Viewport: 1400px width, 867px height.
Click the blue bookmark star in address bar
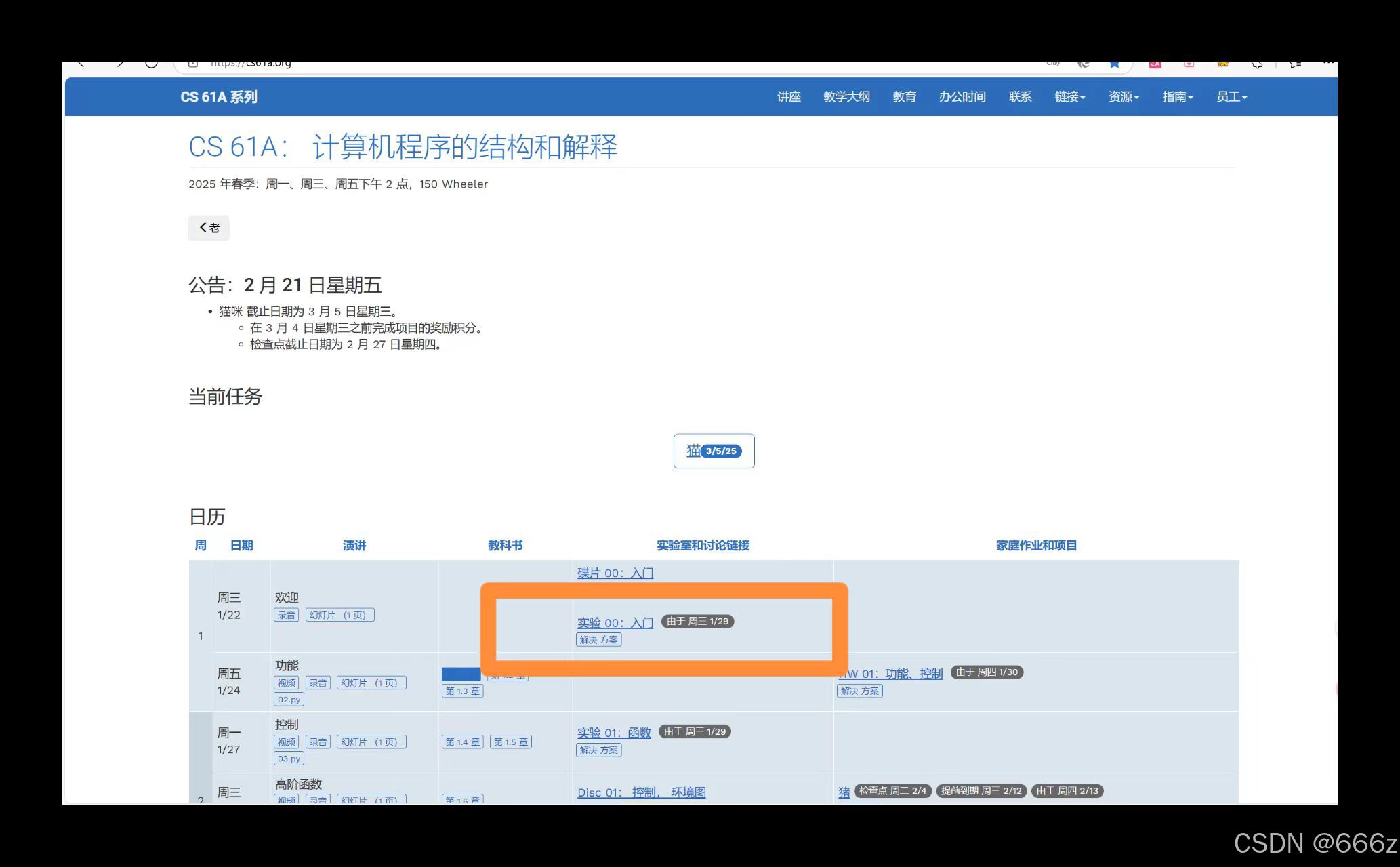coord(1114,64)
